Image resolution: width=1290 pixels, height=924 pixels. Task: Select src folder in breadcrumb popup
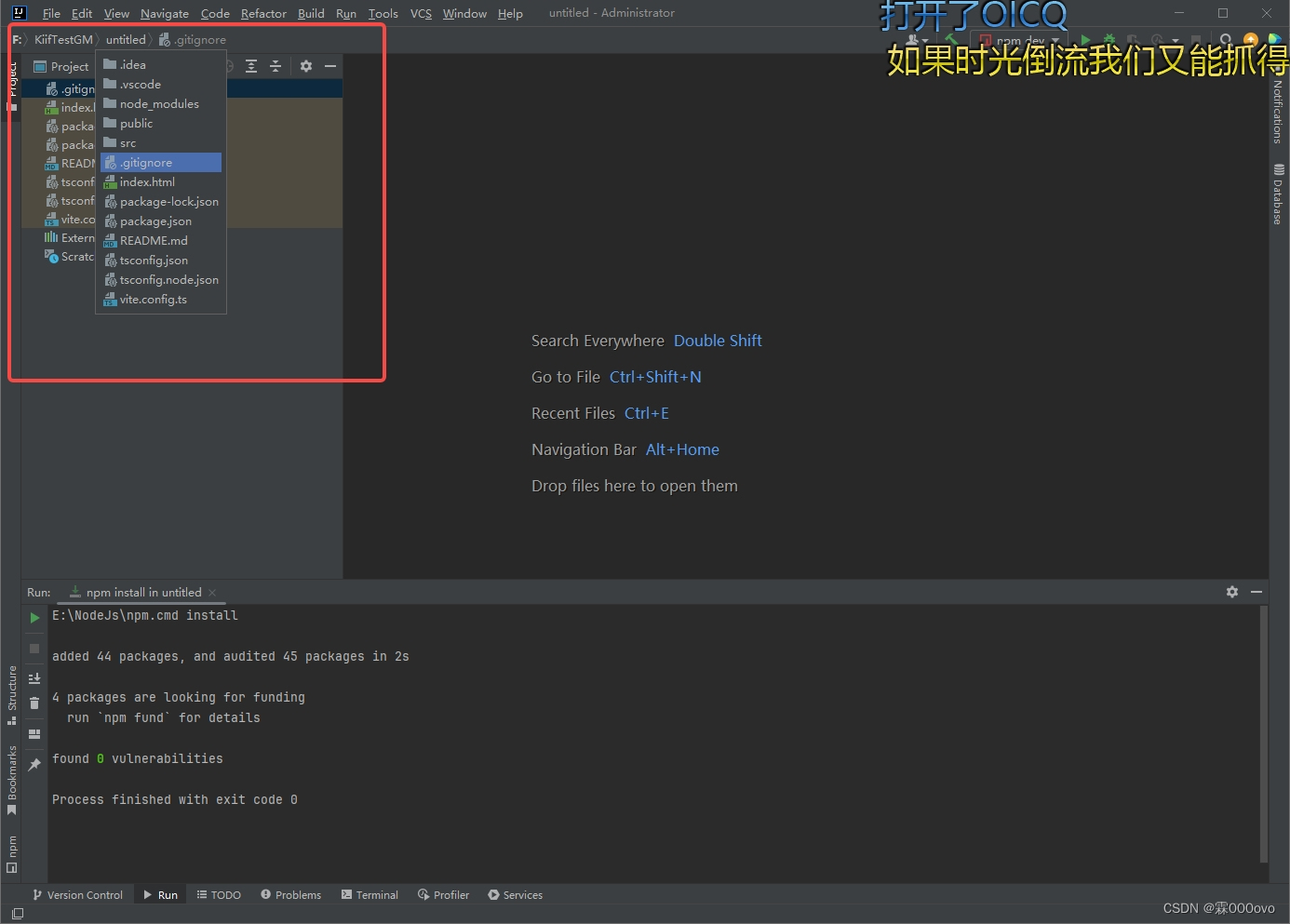[161, 143]
